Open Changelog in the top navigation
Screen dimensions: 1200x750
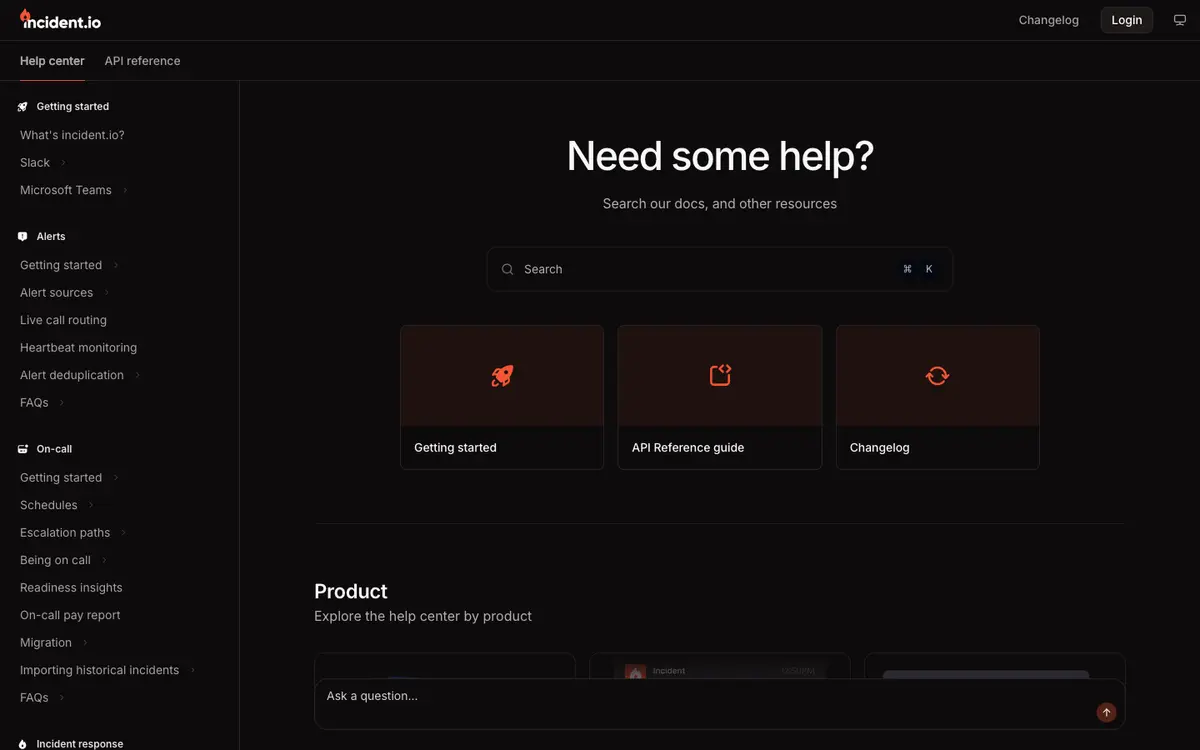coord(1048,20)
